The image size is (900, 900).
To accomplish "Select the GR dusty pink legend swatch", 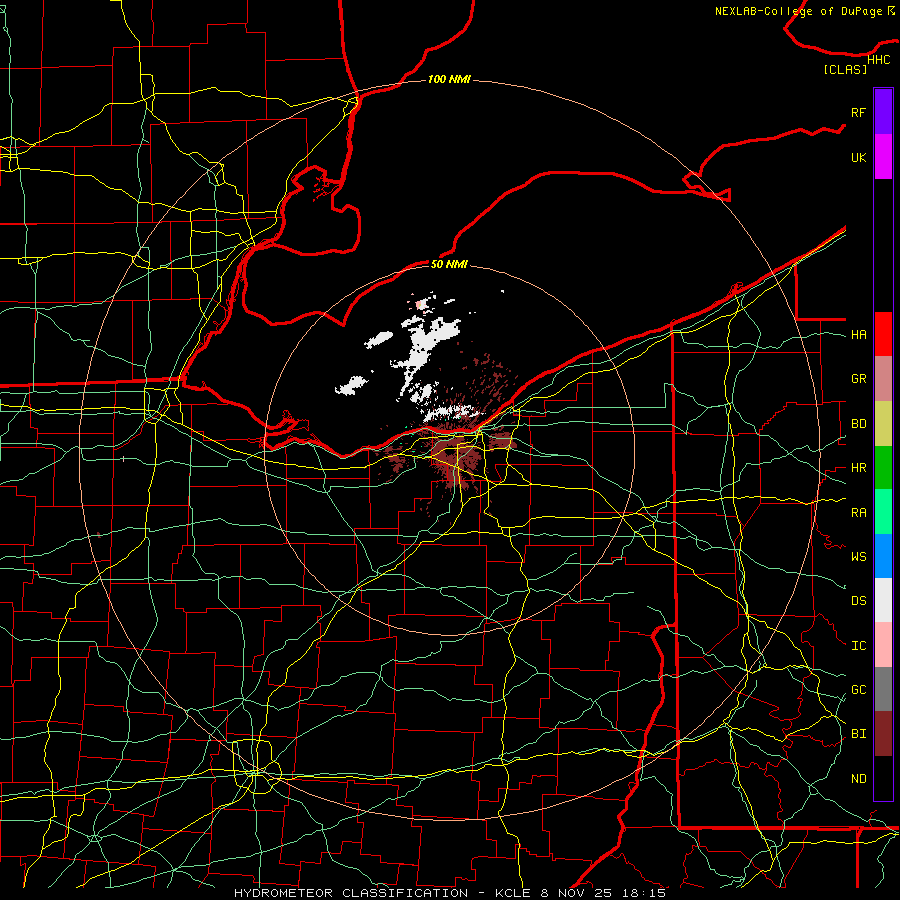I will pyautogui.click(x=883, y=378).
